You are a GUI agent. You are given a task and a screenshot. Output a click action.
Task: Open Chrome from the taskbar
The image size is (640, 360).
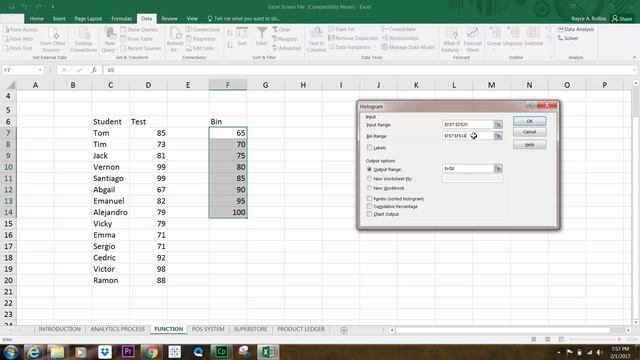(151, 352)
